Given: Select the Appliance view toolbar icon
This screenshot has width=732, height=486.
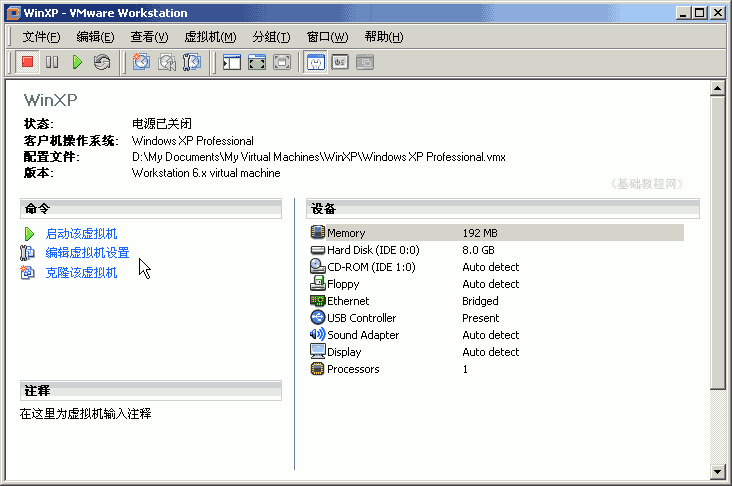Looking at the screenshot, I should pyautogui.click(x=340, y=62).
